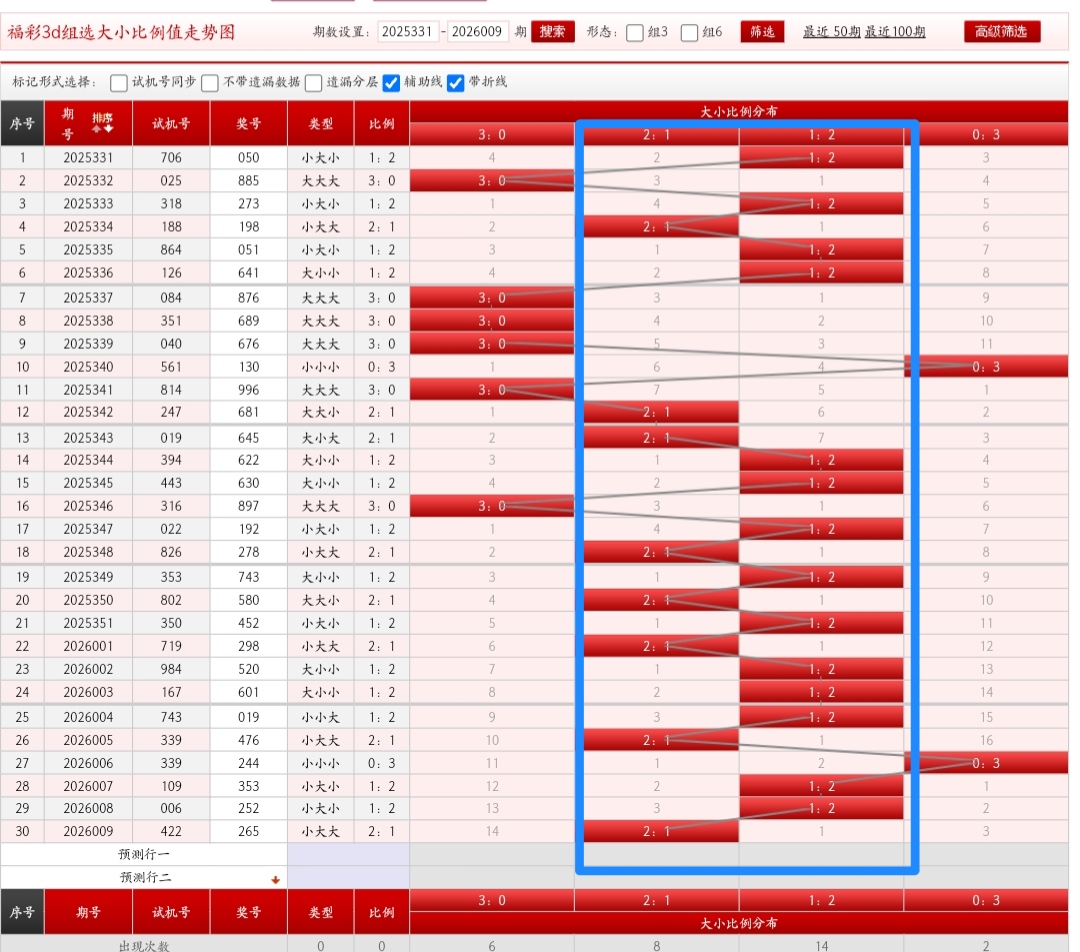Click the 筛选 filter button

[762, 32]
